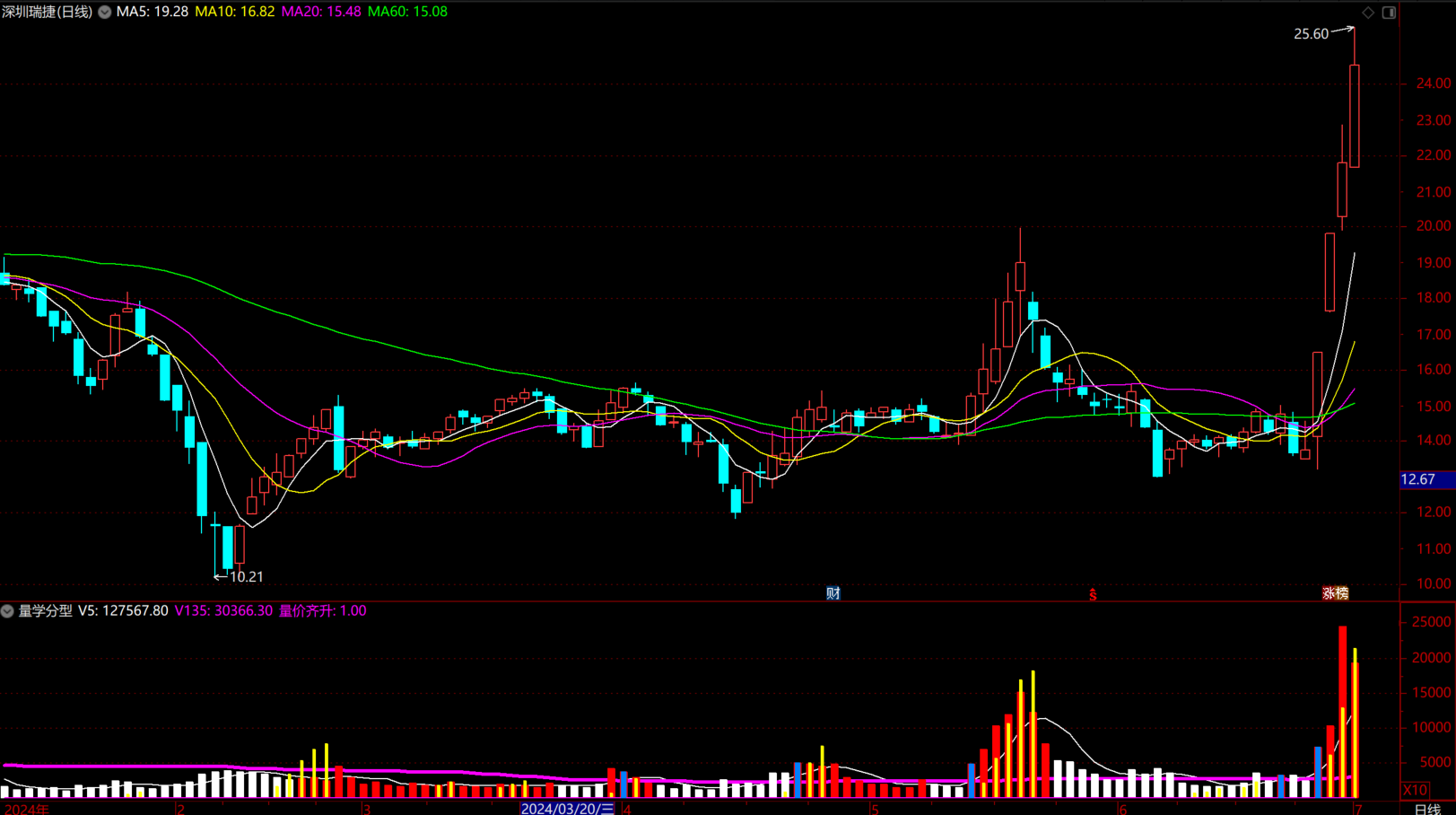
Task: Click the 20.00 price axis label
Action: (x=1434, y=226)
